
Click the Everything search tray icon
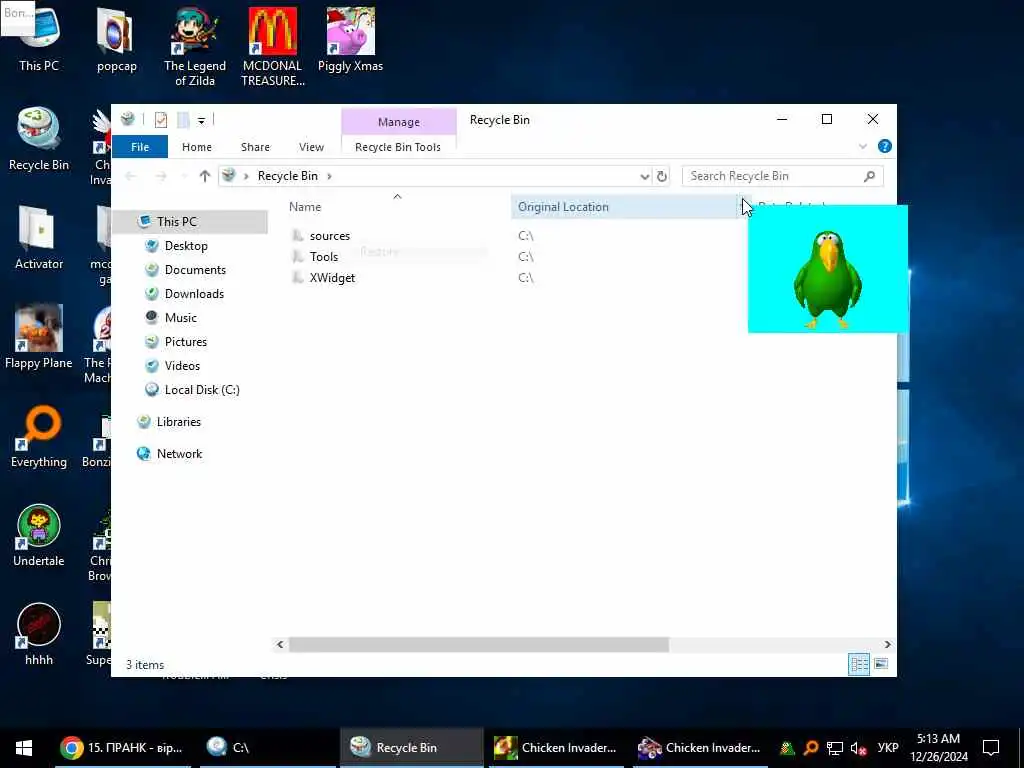point(811,748)
